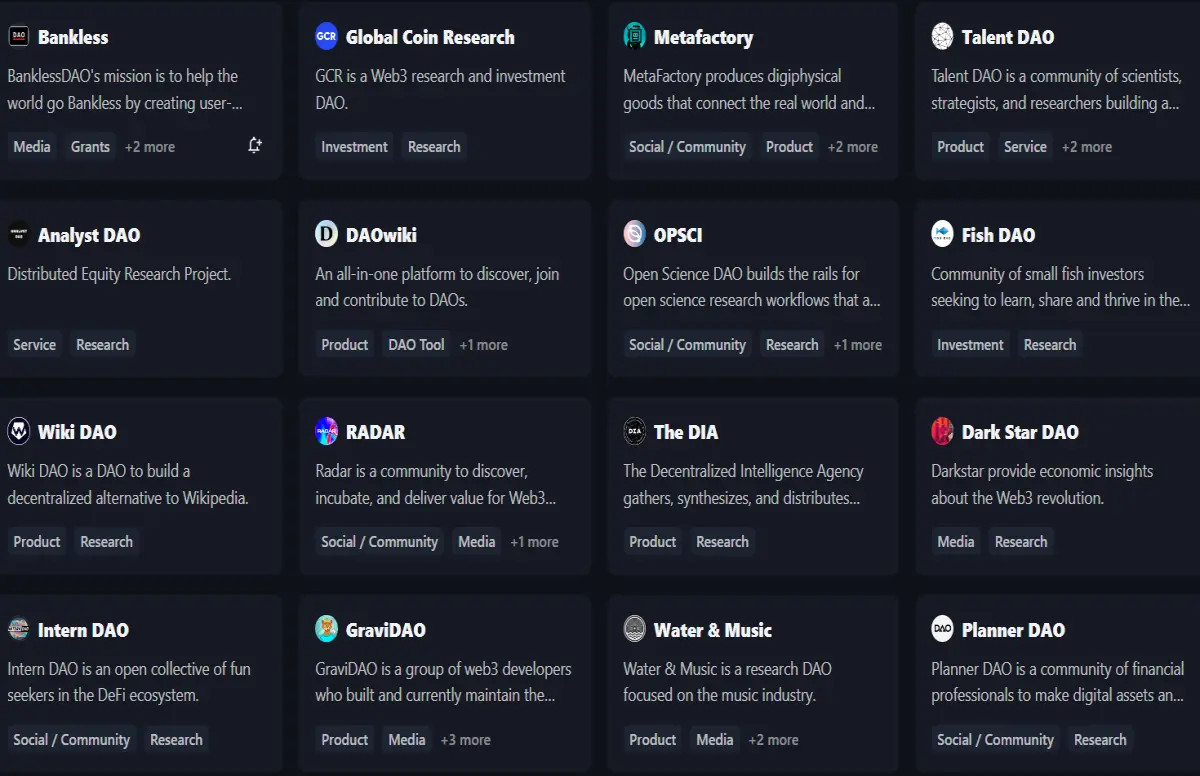The height and width of the screenshot is (776, 1200).
Task: Click the Global Coin Research GCR logo
Action: tap(327, 37)
